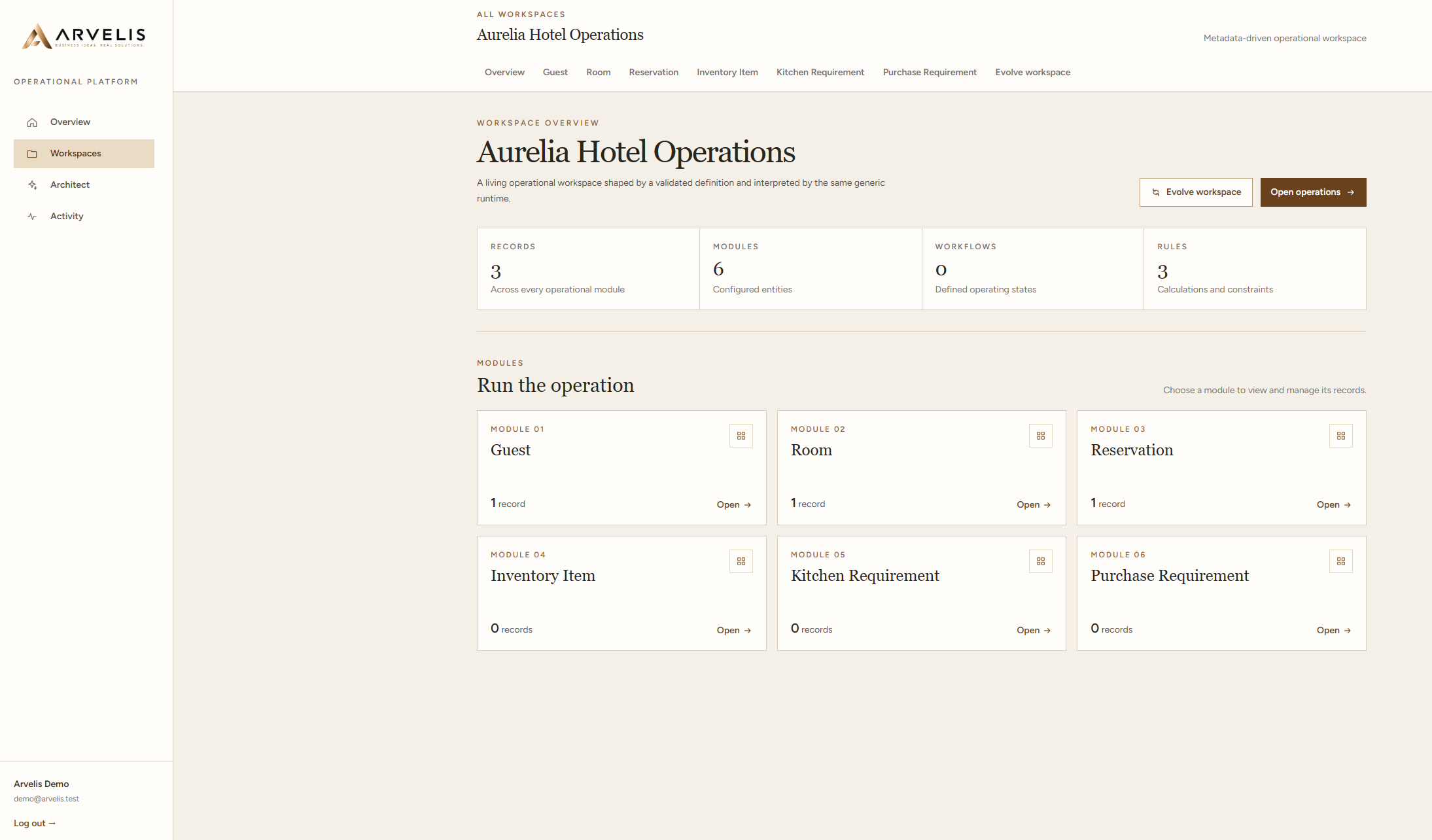This screenshot has width=1432, height=840.
Task: Click the grid icon on Room card
Action: 1041,436
